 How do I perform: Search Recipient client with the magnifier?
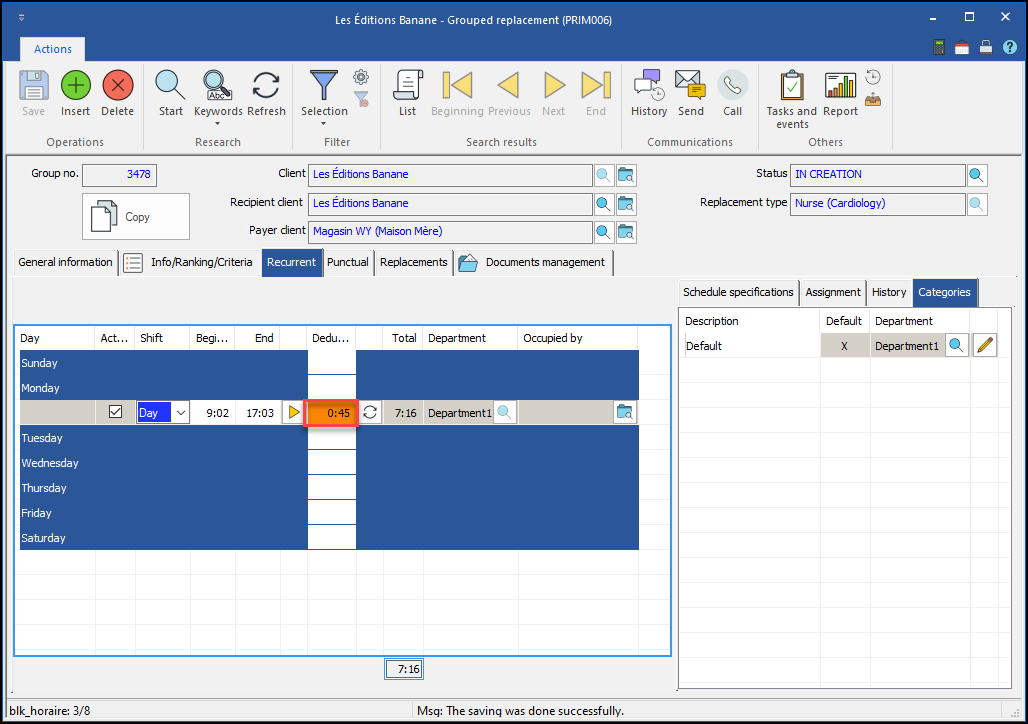[603, 204]
